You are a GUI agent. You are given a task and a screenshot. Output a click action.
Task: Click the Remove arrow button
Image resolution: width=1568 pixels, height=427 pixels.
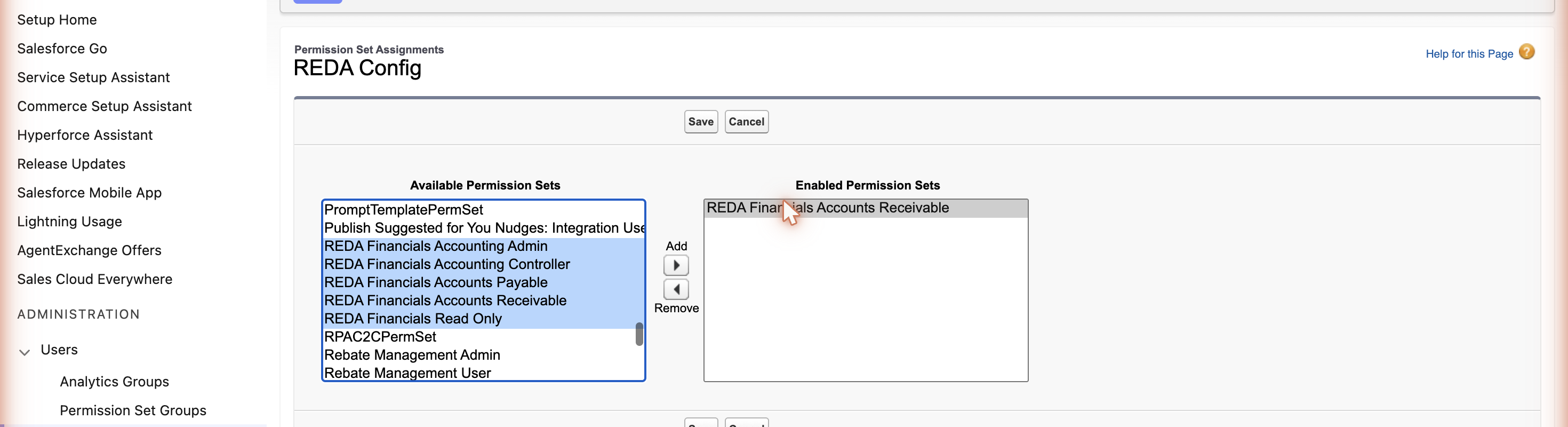click(x=676, y=289)
